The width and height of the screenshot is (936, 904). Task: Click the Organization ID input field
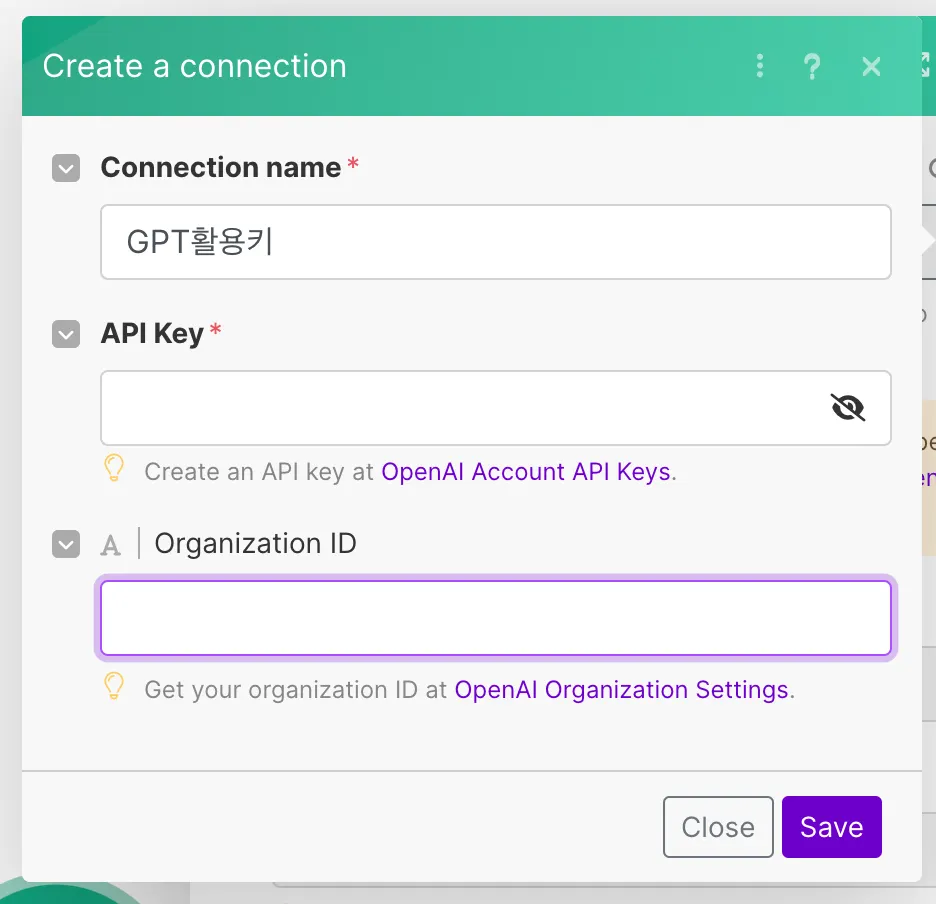pyautogui.click(x=495, y=618)
